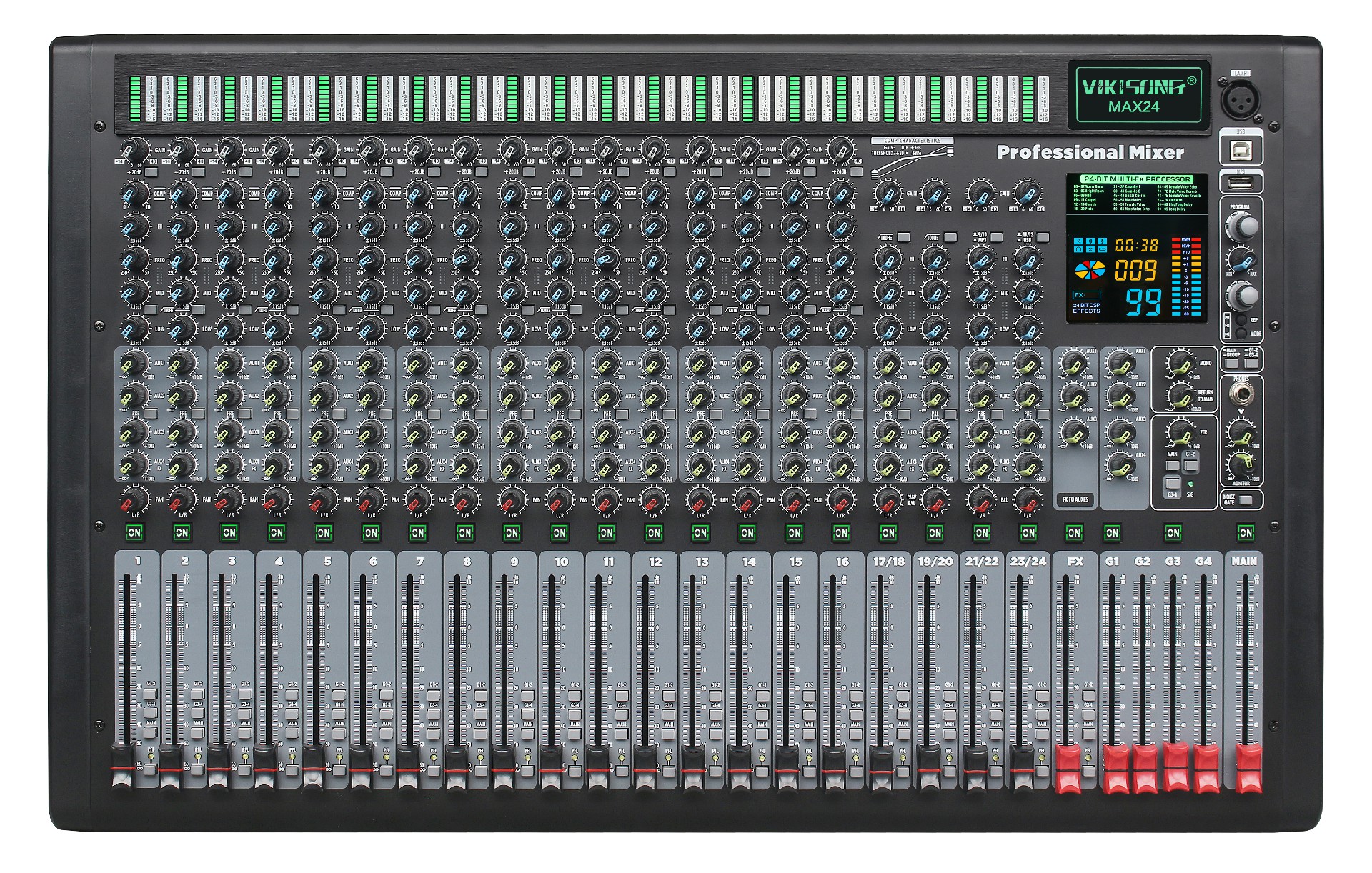Click the channel 2 COMP knob
1372x873 pixels.
point(182,194)
